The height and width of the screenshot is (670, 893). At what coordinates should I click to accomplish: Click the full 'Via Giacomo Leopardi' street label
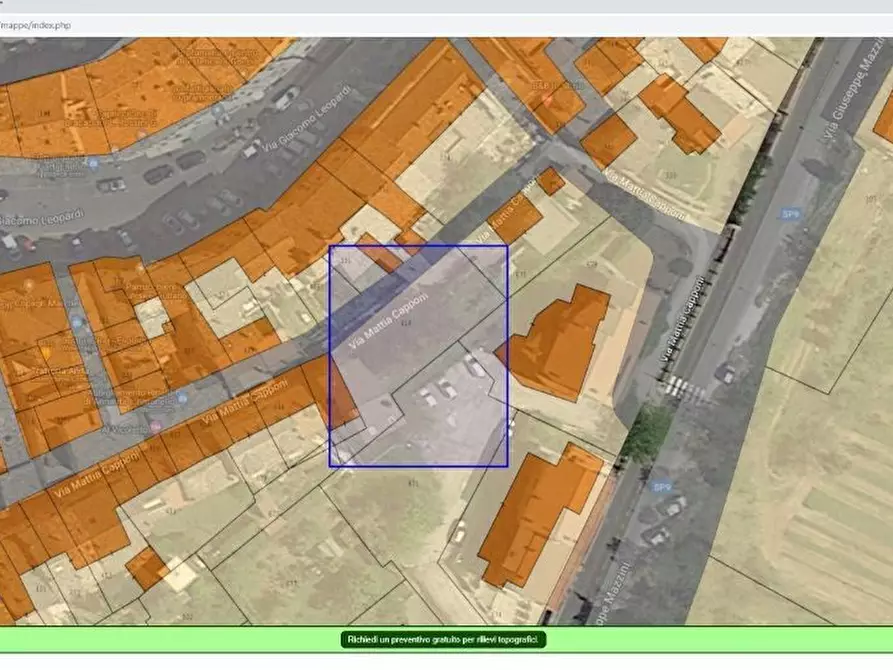(x=306, y=120)
